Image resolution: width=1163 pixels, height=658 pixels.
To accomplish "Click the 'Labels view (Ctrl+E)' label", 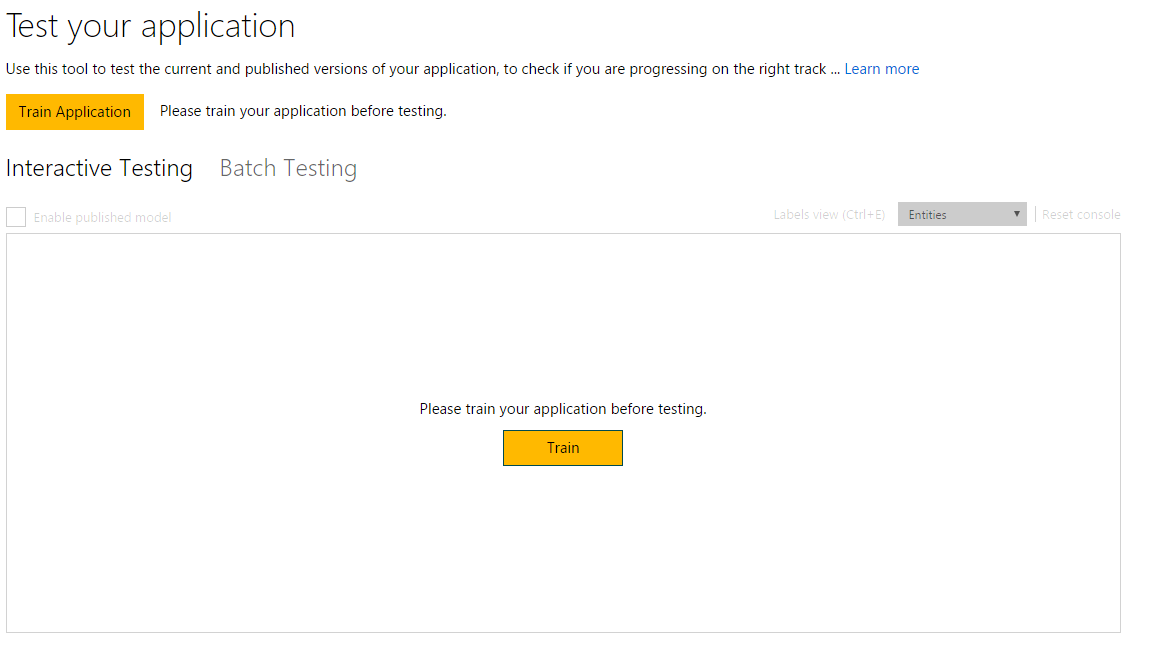I will tap(829, 215).
